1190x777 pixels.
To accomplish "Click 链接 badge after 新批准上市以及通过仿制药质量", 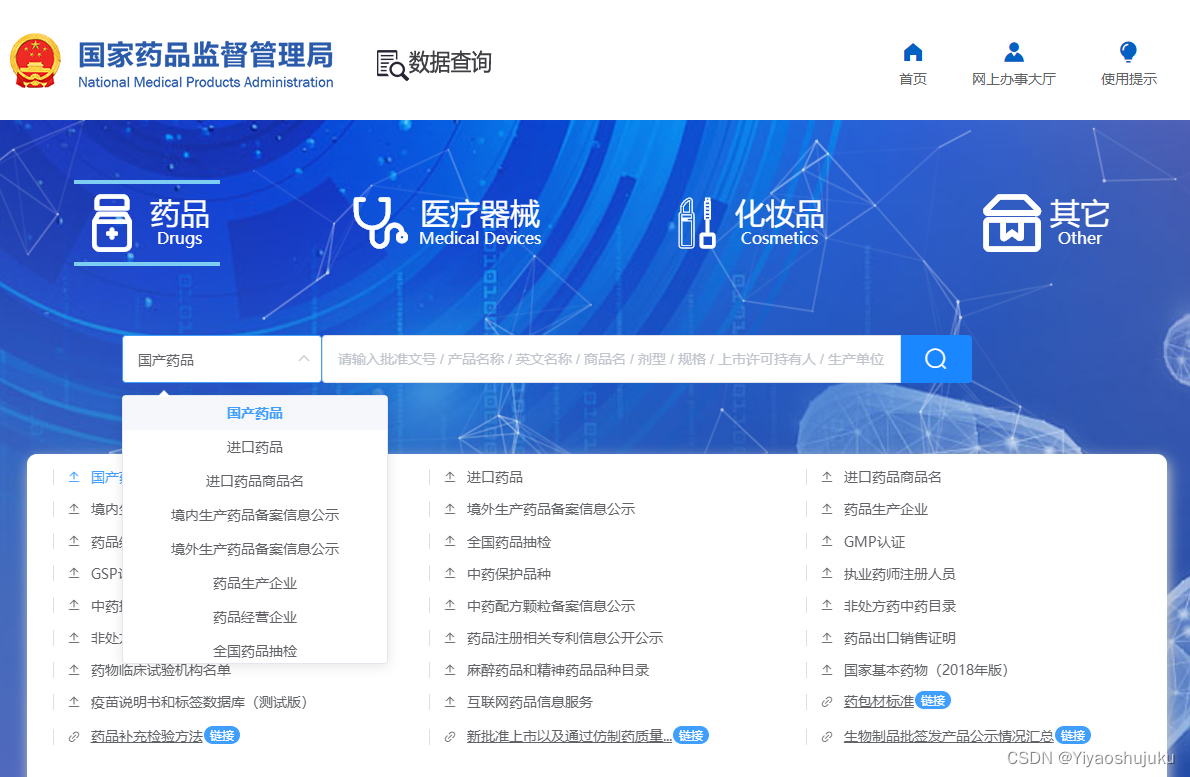I will 691,735.
